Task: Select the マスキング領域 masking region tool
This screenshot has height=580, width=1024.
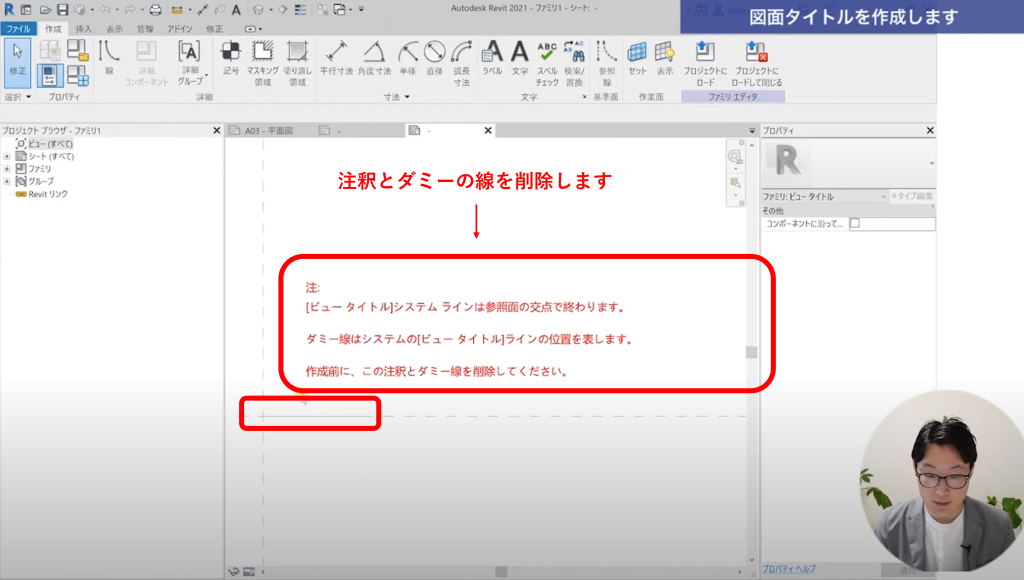Action: click(x=262, y=62)
